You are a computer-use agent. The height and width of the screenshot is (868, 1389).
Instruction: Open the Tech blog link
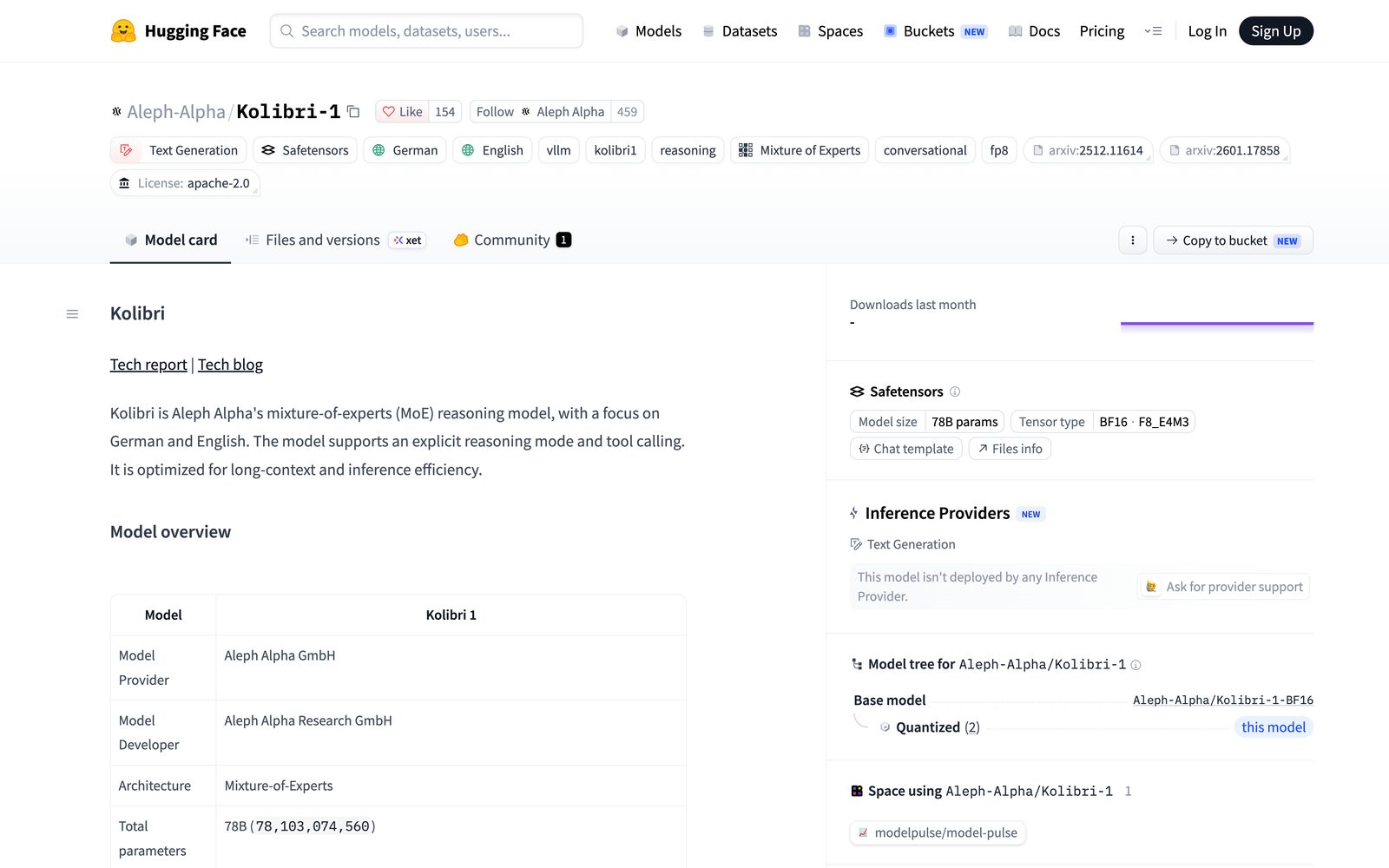[x=230, y=365]
